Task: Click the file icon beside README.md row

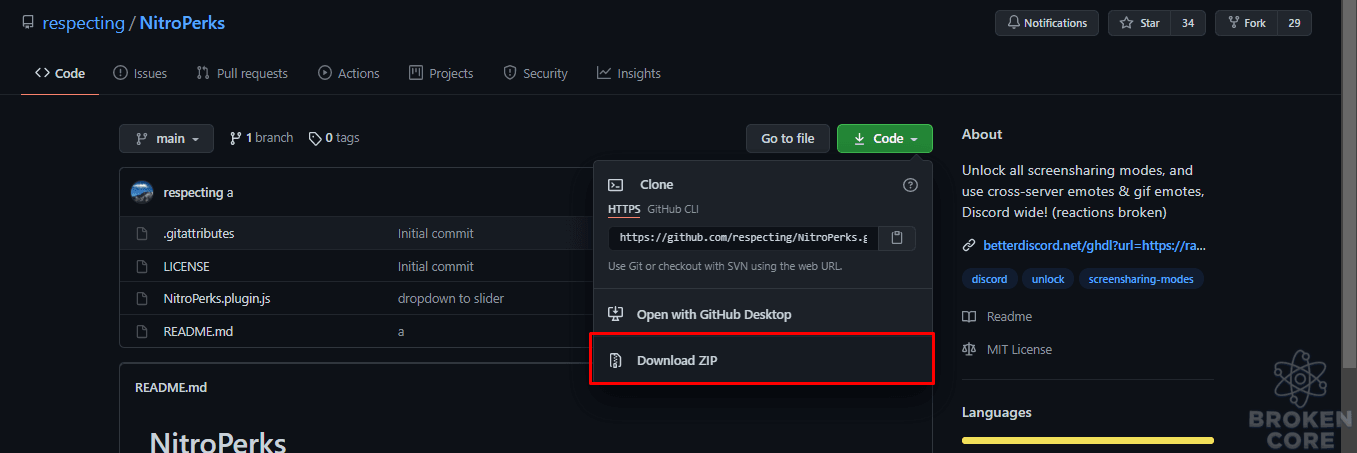Action: [x=142, y=330]
